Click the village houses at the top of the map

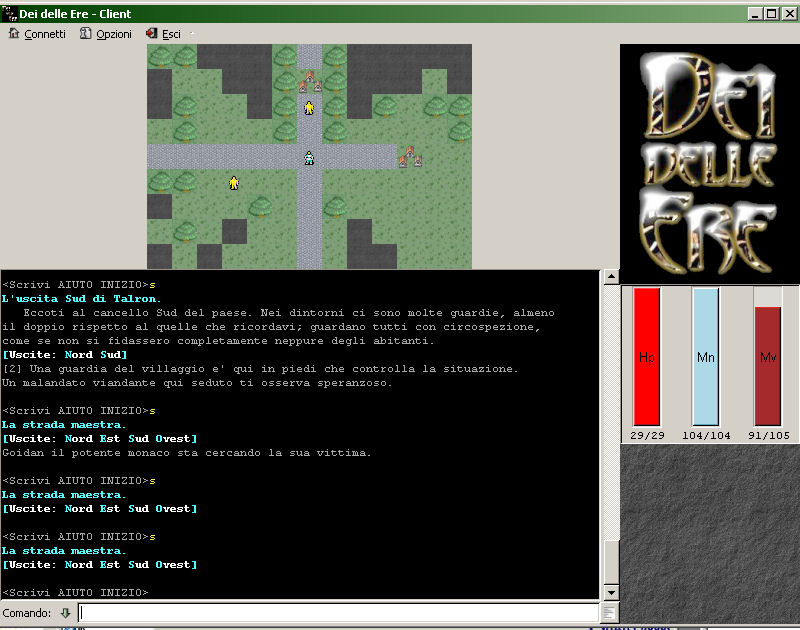[310, 81]
